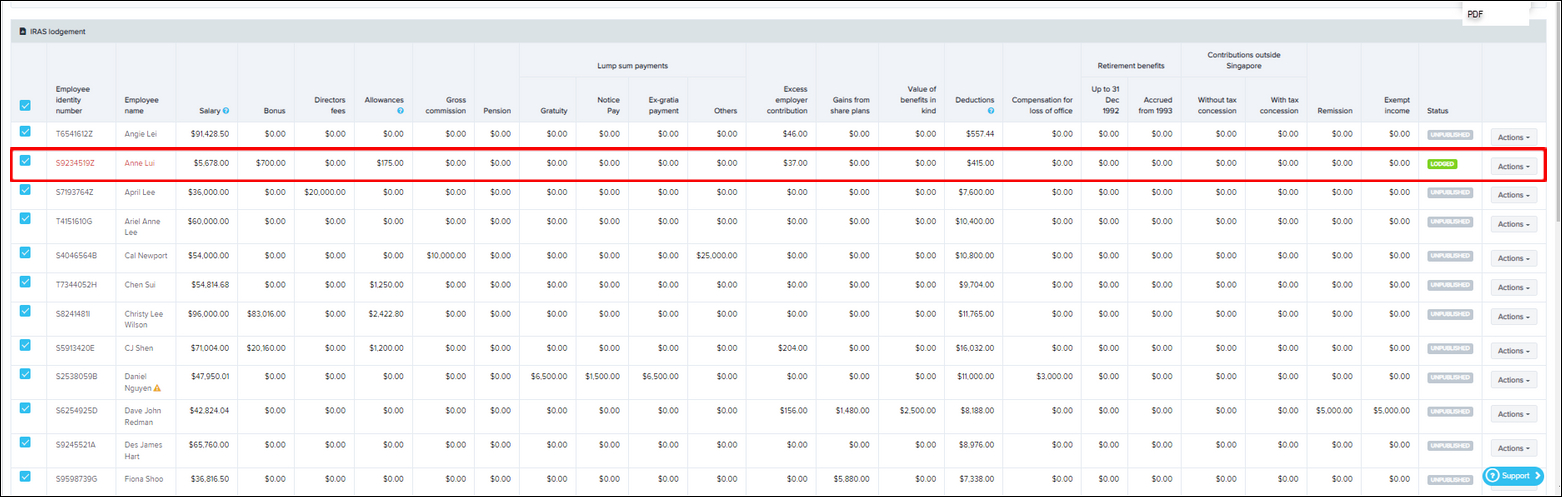Click the Deductions column help icon
The width and height of the screenshot is (1562, 497).
pos(990,111)
